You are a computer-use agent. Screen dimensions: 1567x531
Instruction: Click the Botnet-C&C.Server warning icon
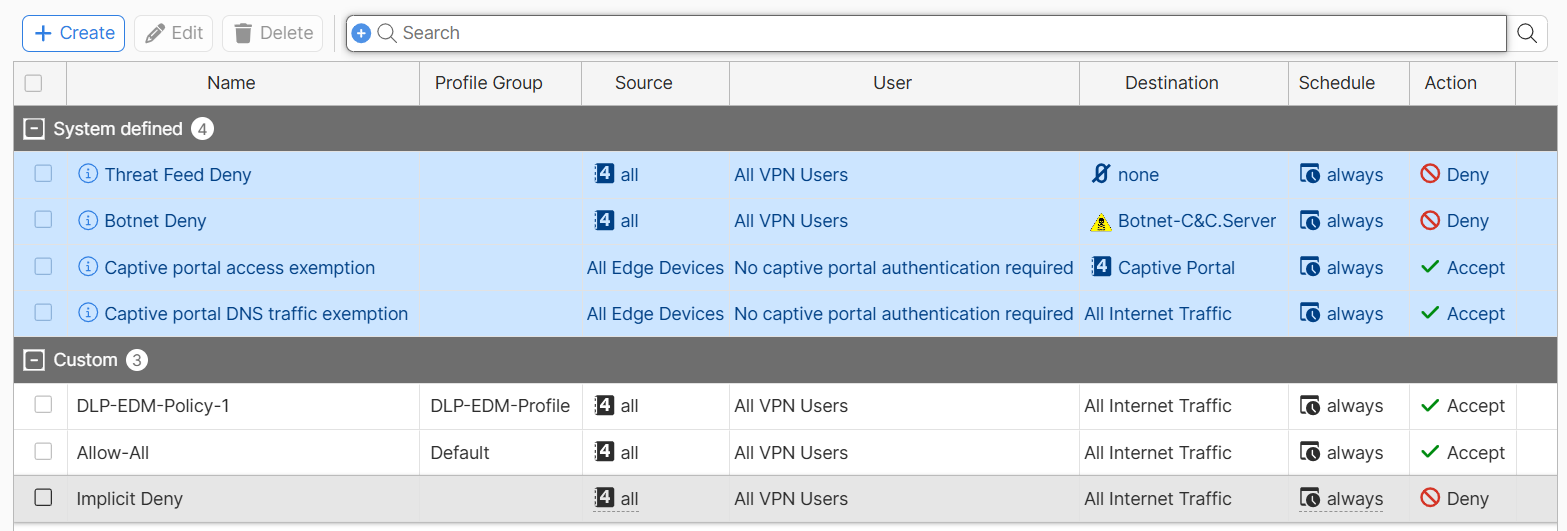[x=1101, y=222]
